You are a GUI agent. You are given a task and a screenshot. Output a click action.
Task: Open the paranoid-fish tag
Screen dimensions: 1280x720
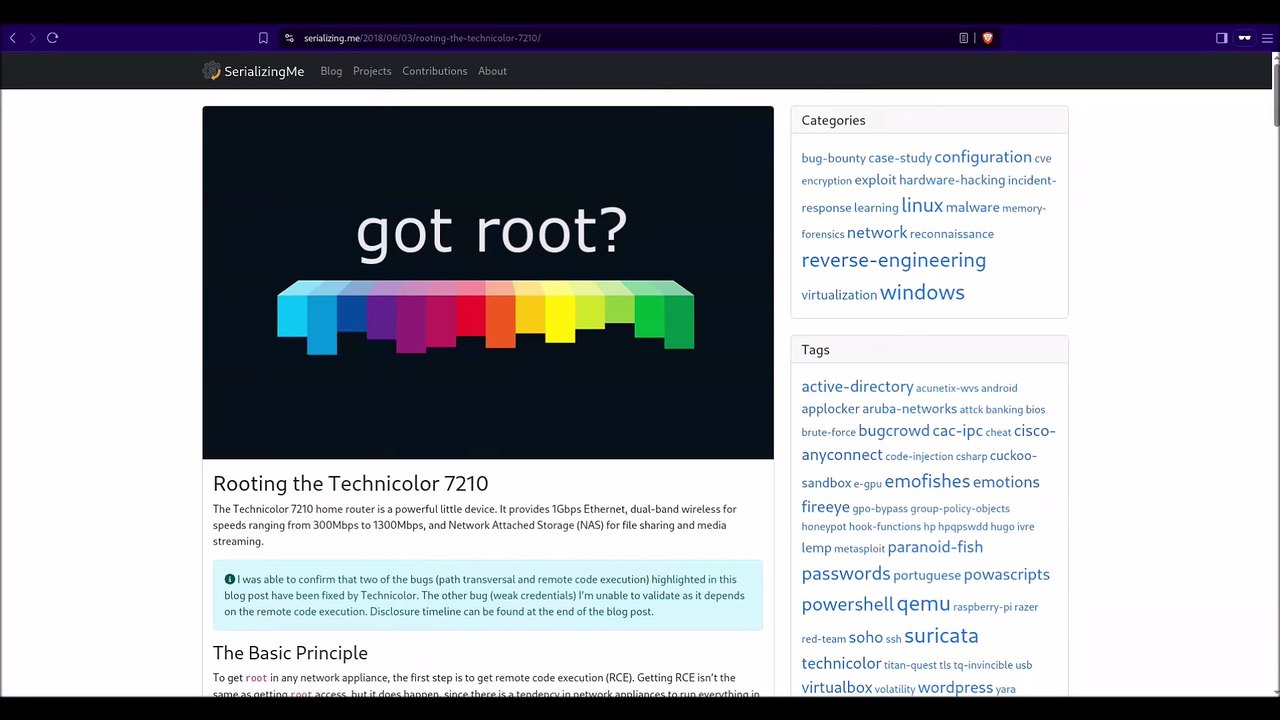click(x=935, y=547)
